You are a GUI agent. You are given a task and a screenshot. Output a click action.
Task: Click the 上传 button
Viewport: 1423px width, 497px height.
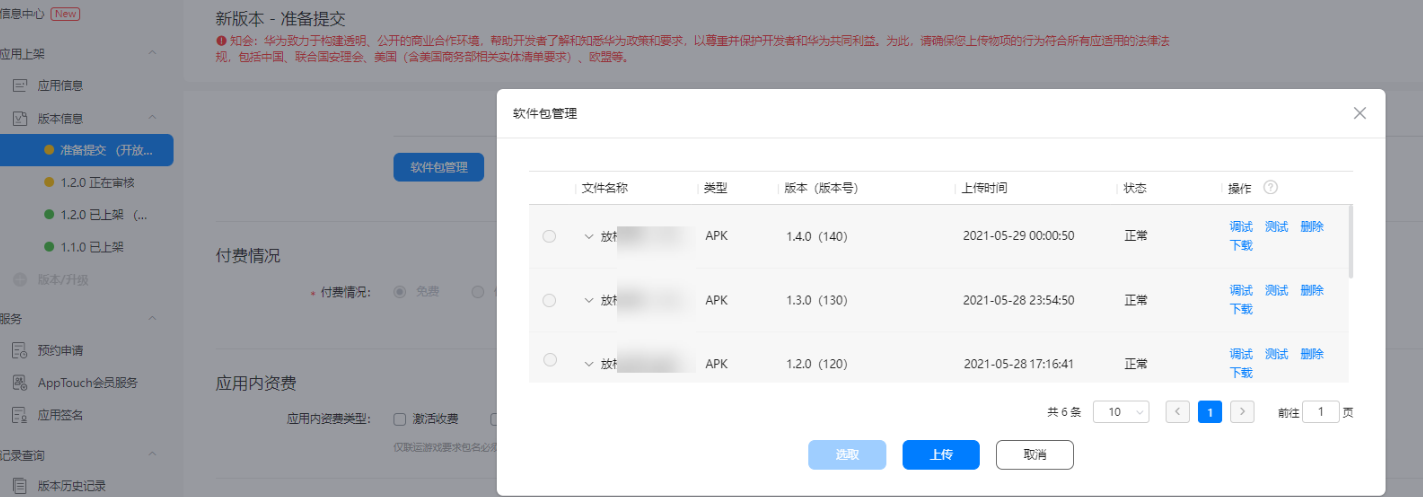(x=941, y=455)
